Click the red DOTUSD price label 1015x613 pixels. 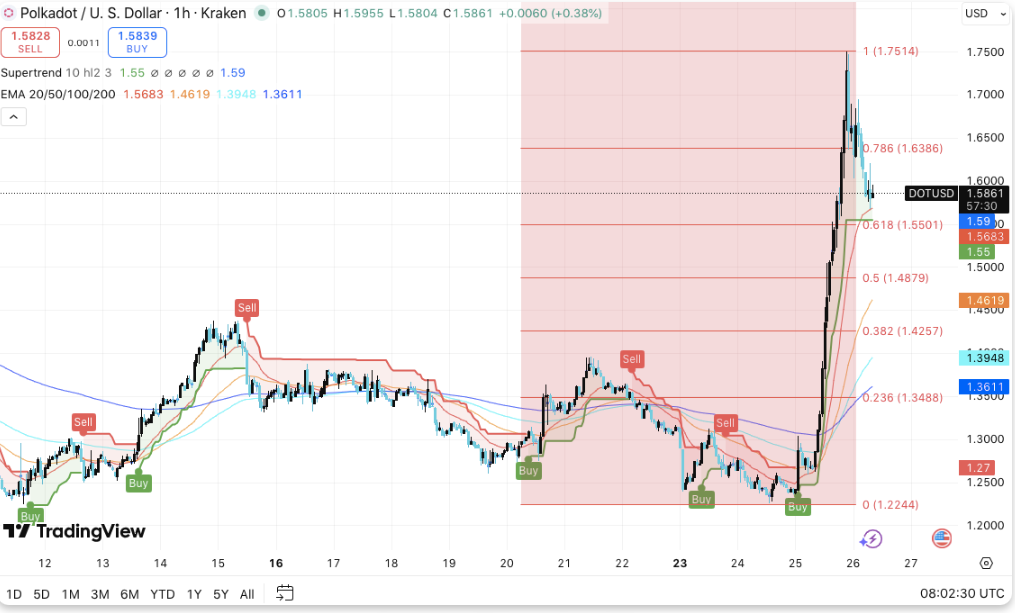pos(932,193)
